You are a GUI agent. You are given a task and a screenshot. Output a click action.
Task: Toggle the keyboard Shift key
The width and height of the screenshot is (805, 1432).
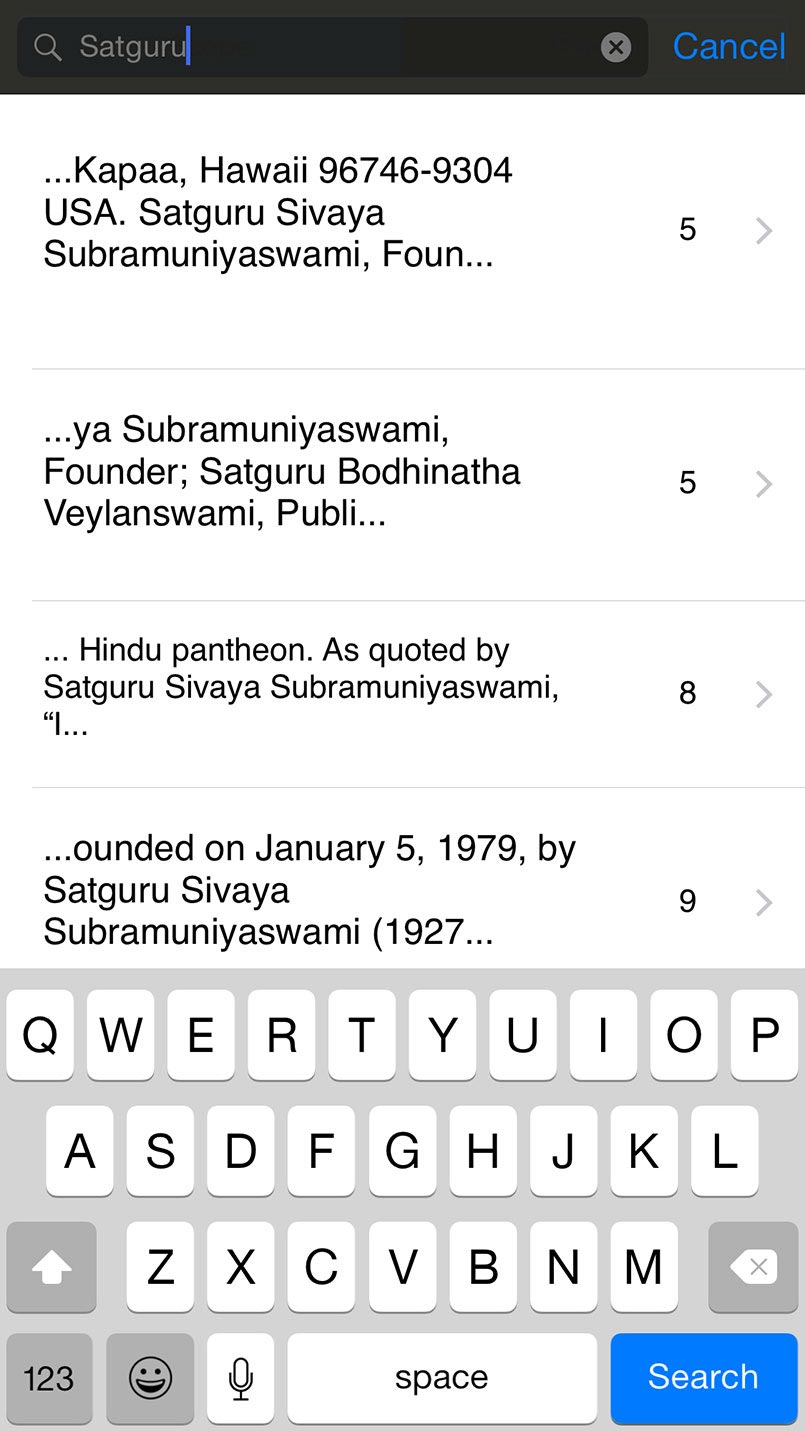(52, 1267)
